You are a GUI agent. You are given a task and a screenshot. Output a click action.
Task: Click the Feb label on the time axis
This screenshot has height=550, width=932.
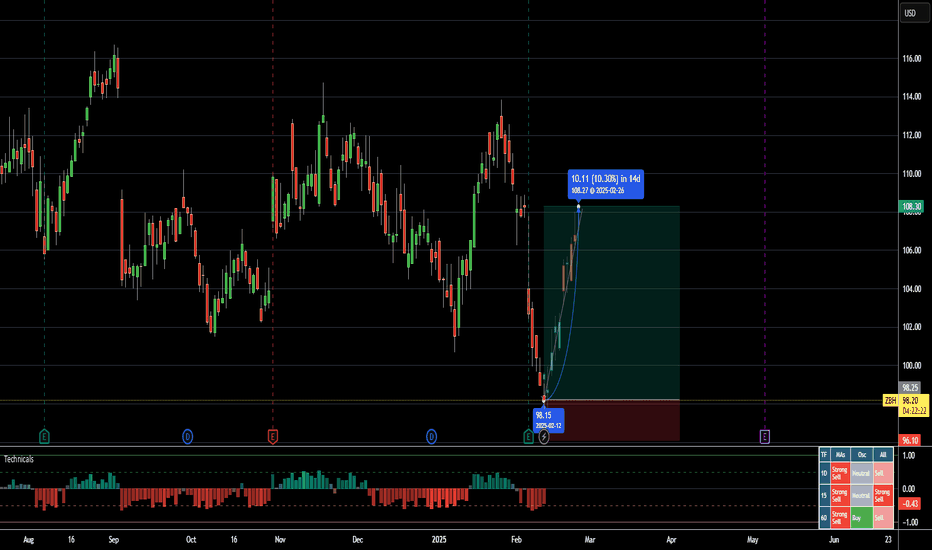516,540
